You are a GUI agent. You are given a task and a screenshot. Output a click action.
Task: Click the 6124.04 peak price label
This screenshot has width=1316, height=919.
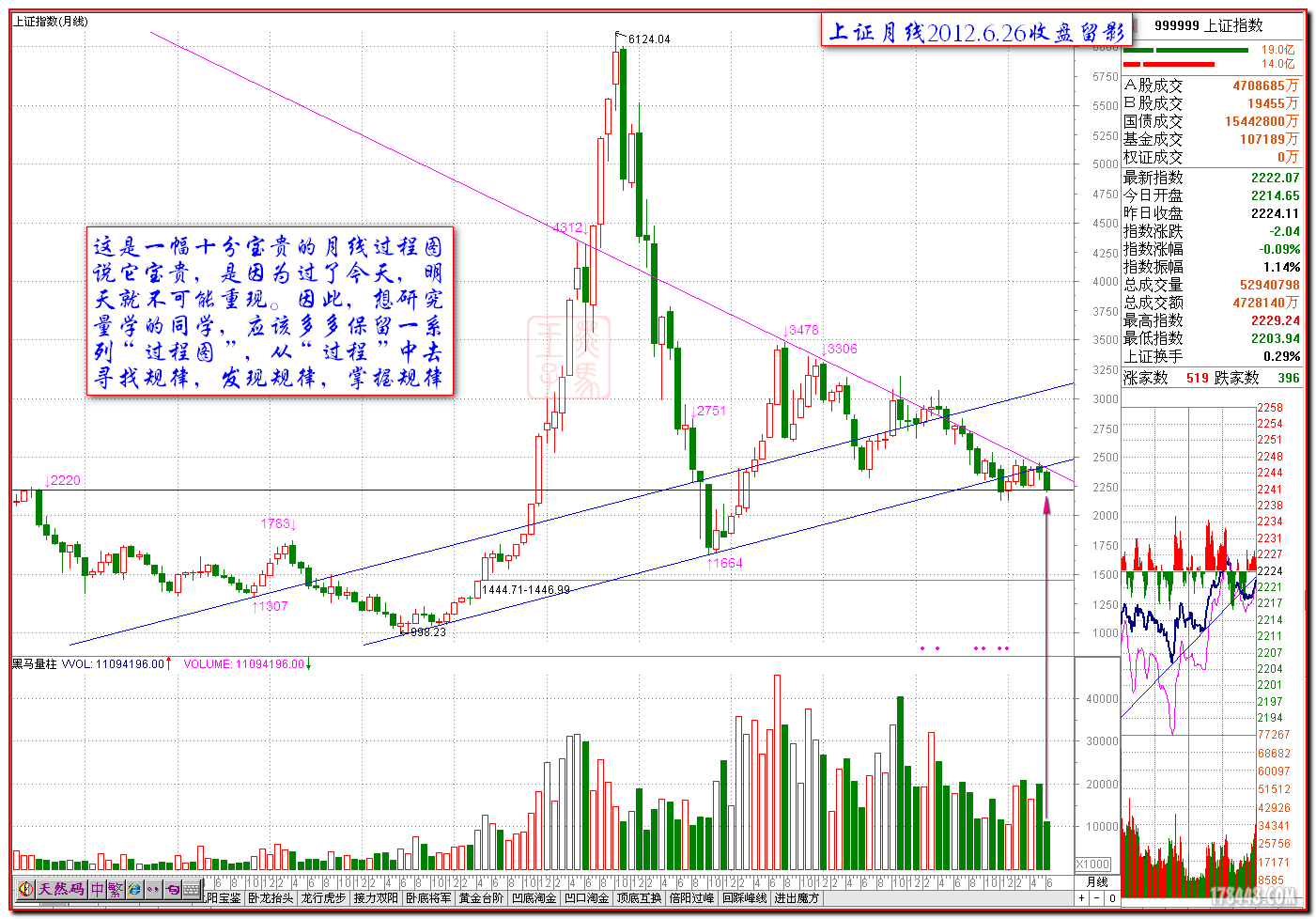(649, 39)
